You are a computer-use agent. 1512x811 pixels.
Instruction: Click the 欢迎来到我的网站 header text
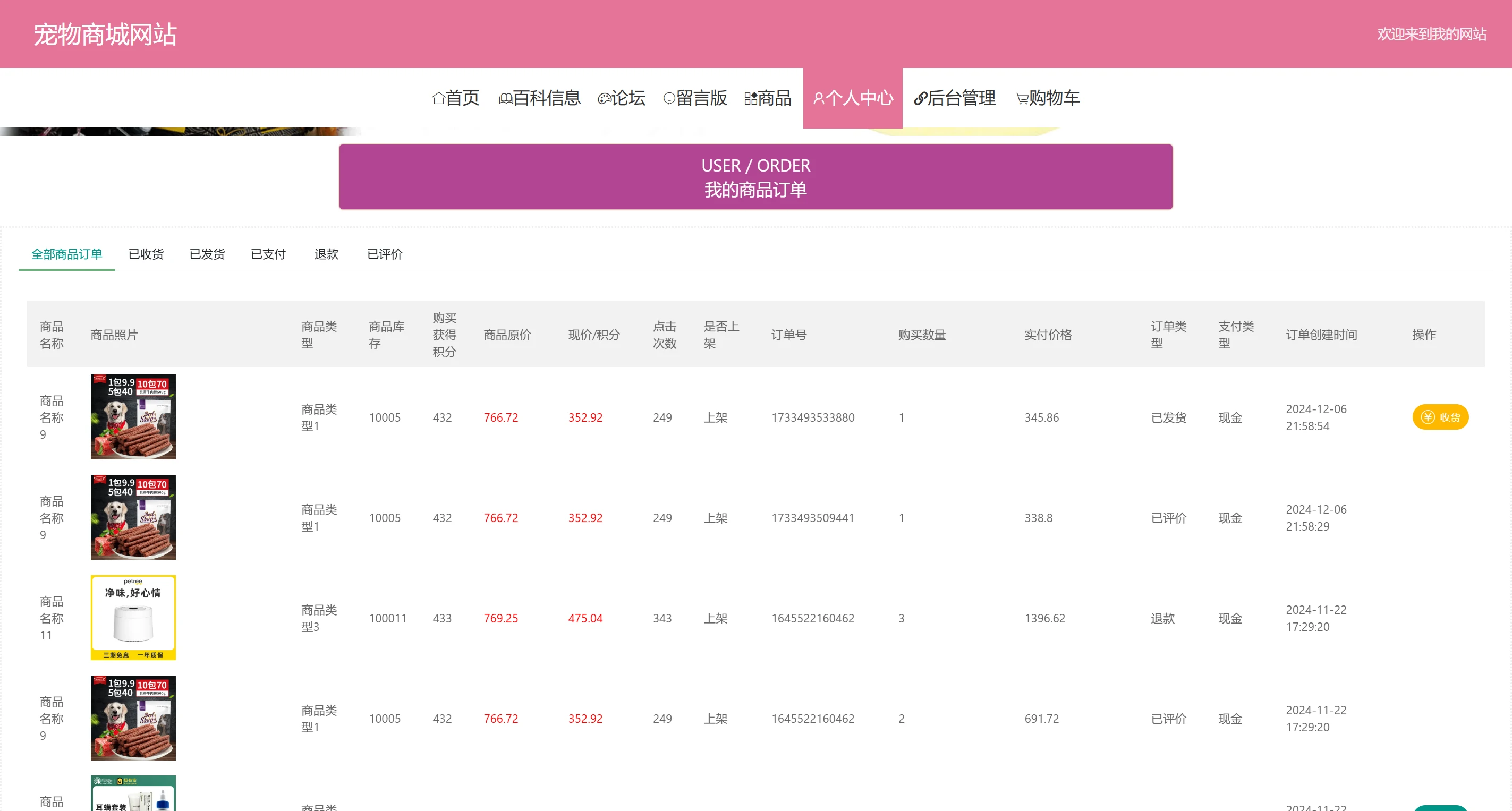pyautogui.click(x=1432, y=34)
